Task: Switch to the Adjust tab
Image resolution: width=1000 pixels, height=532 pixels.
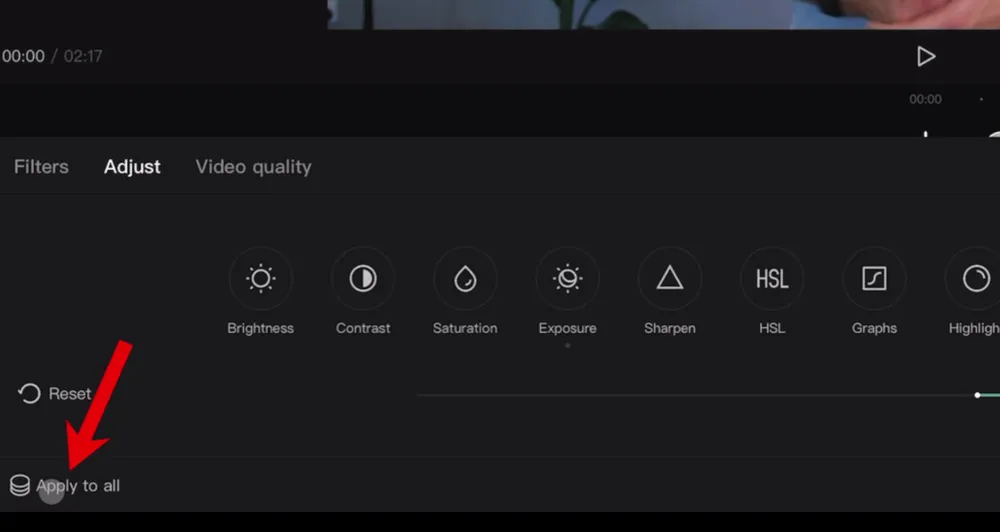Action: tap(132, 167)
